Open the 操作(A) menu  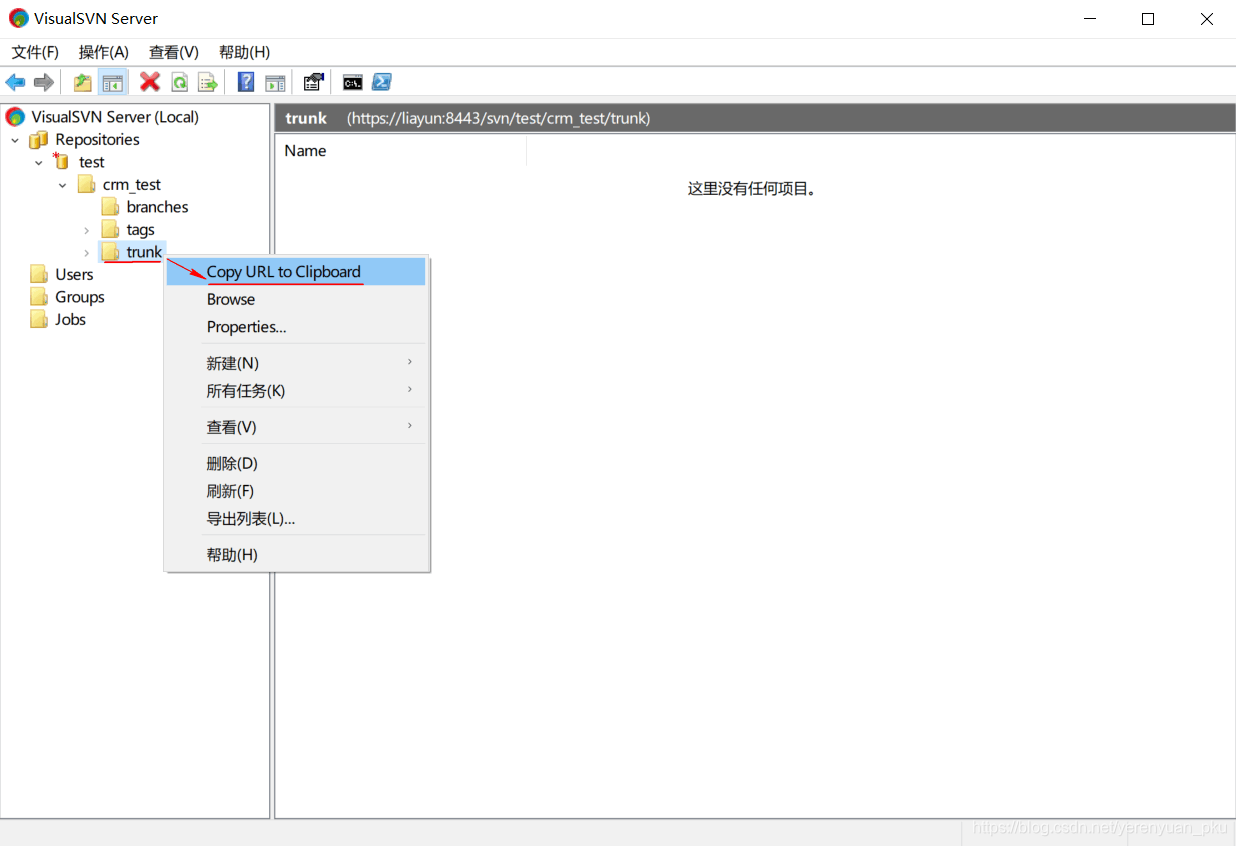click(x=104, y=52)
